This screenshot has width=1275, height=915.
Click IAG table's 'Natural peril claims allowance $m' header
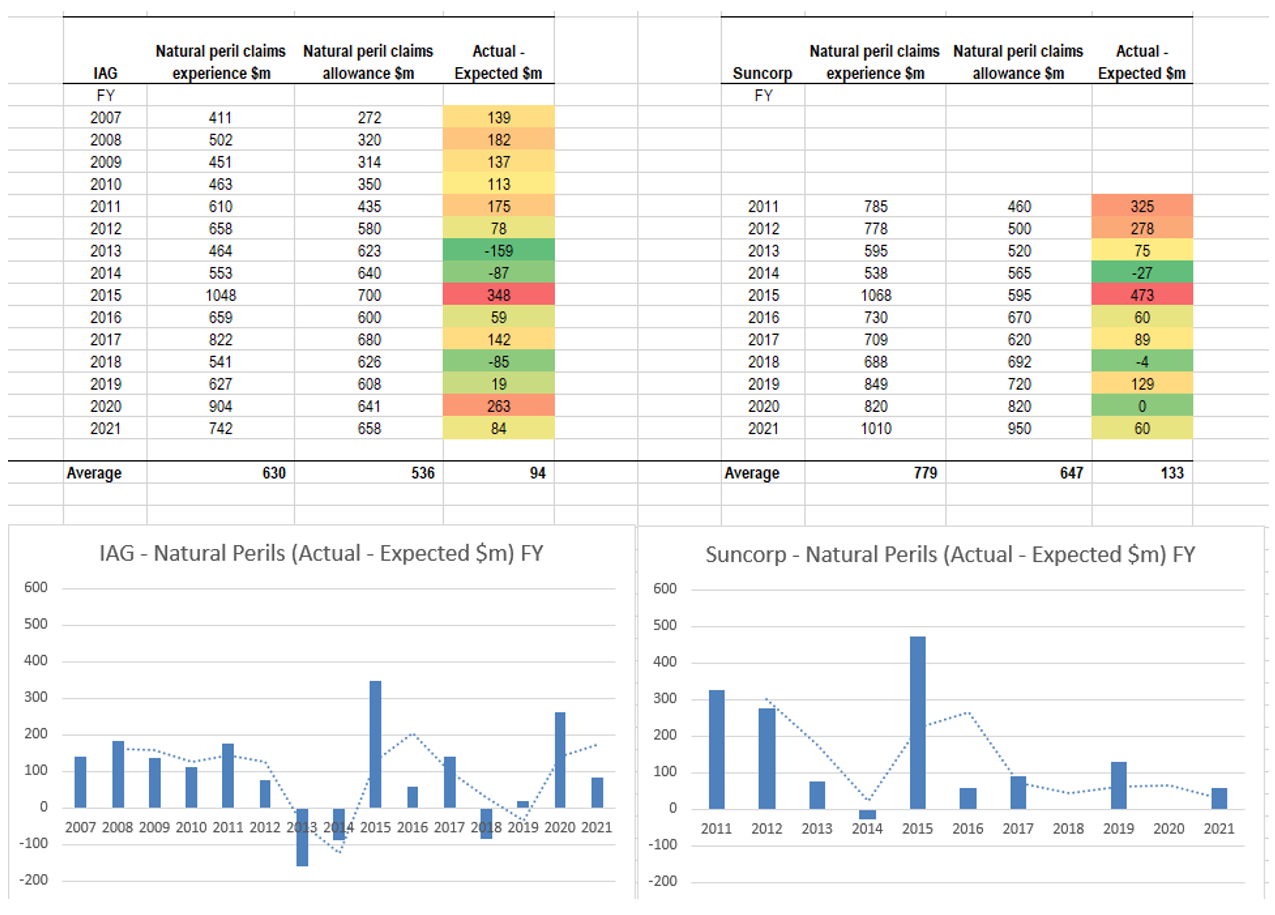pyautogui.click(x=369, y=61)
